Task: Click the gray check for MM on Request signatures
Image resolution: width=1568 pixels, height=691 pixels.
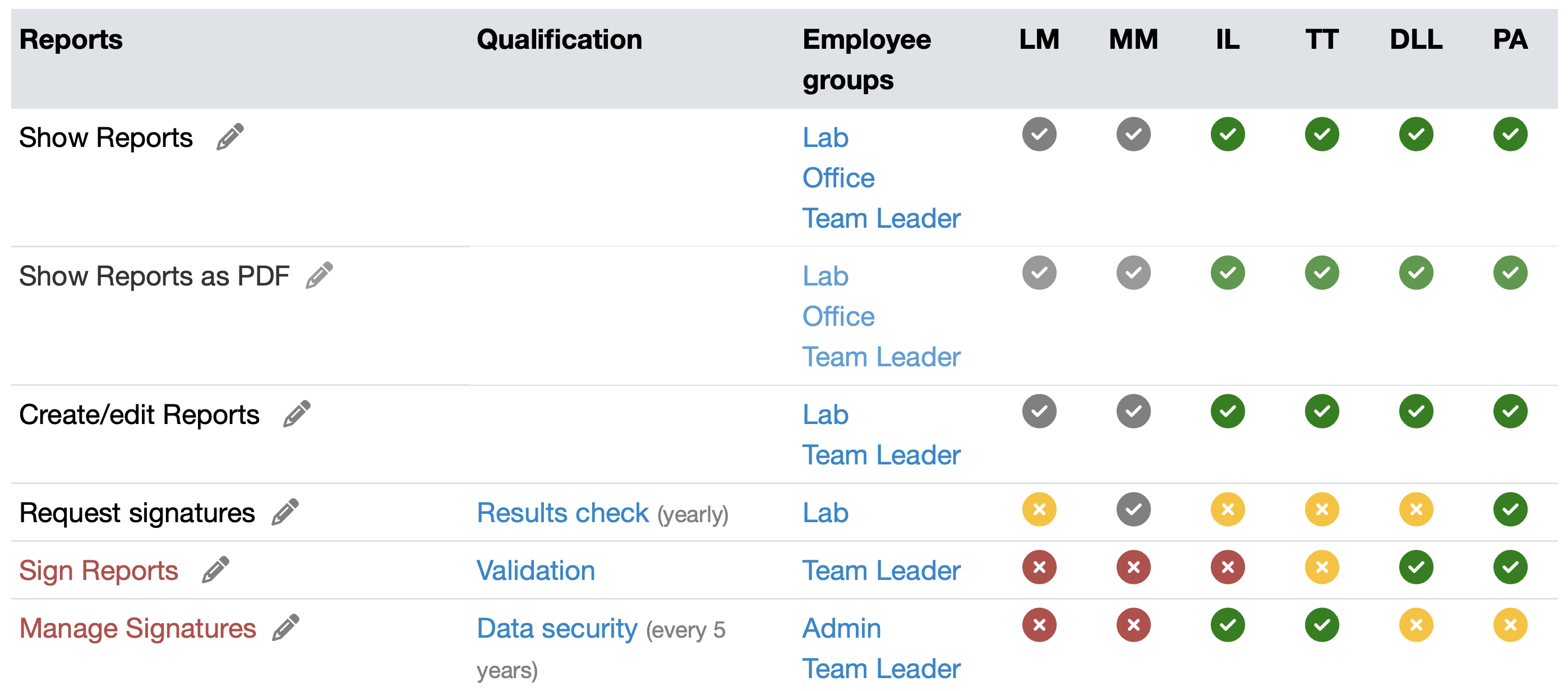Action: coord(1133,509)
